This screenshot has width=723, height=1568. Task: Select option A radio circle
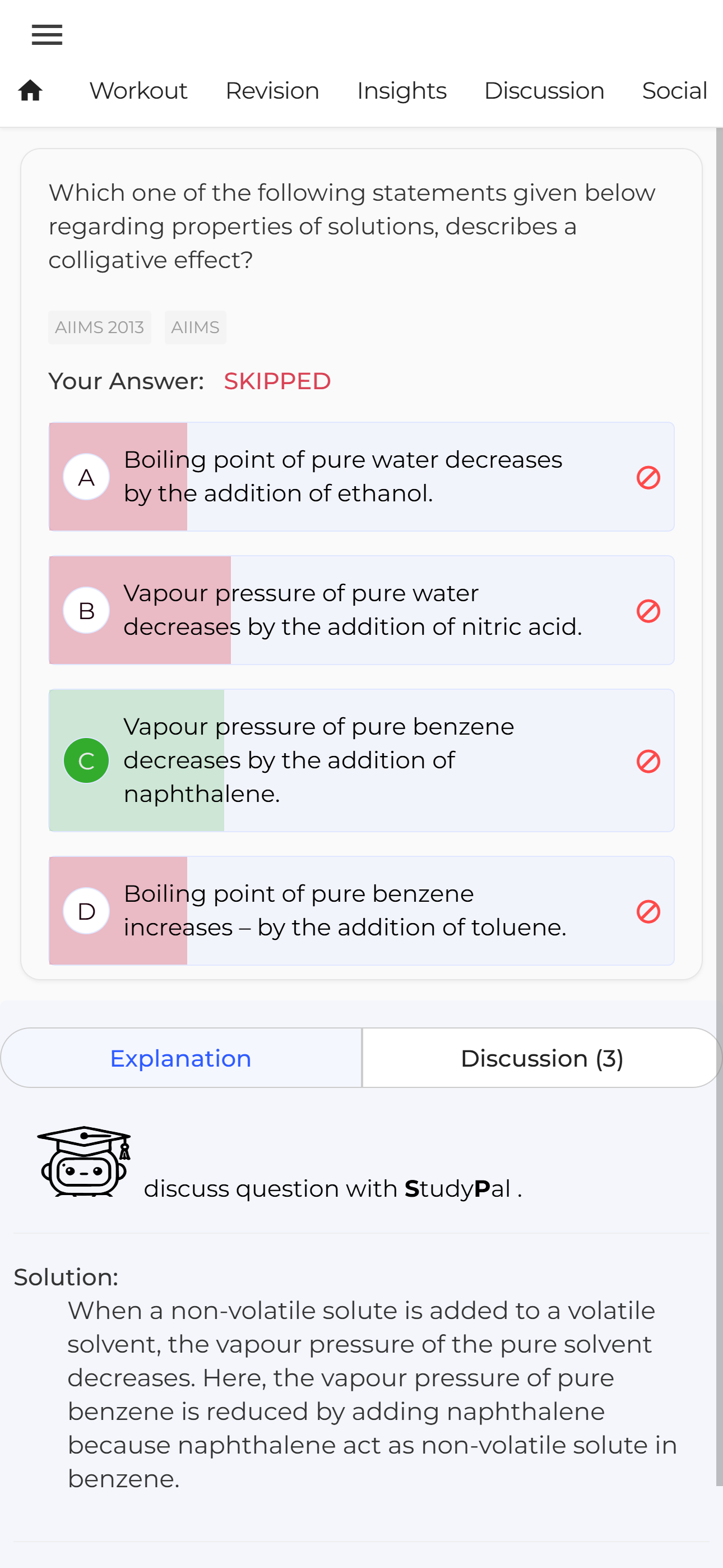pos(86,477)
